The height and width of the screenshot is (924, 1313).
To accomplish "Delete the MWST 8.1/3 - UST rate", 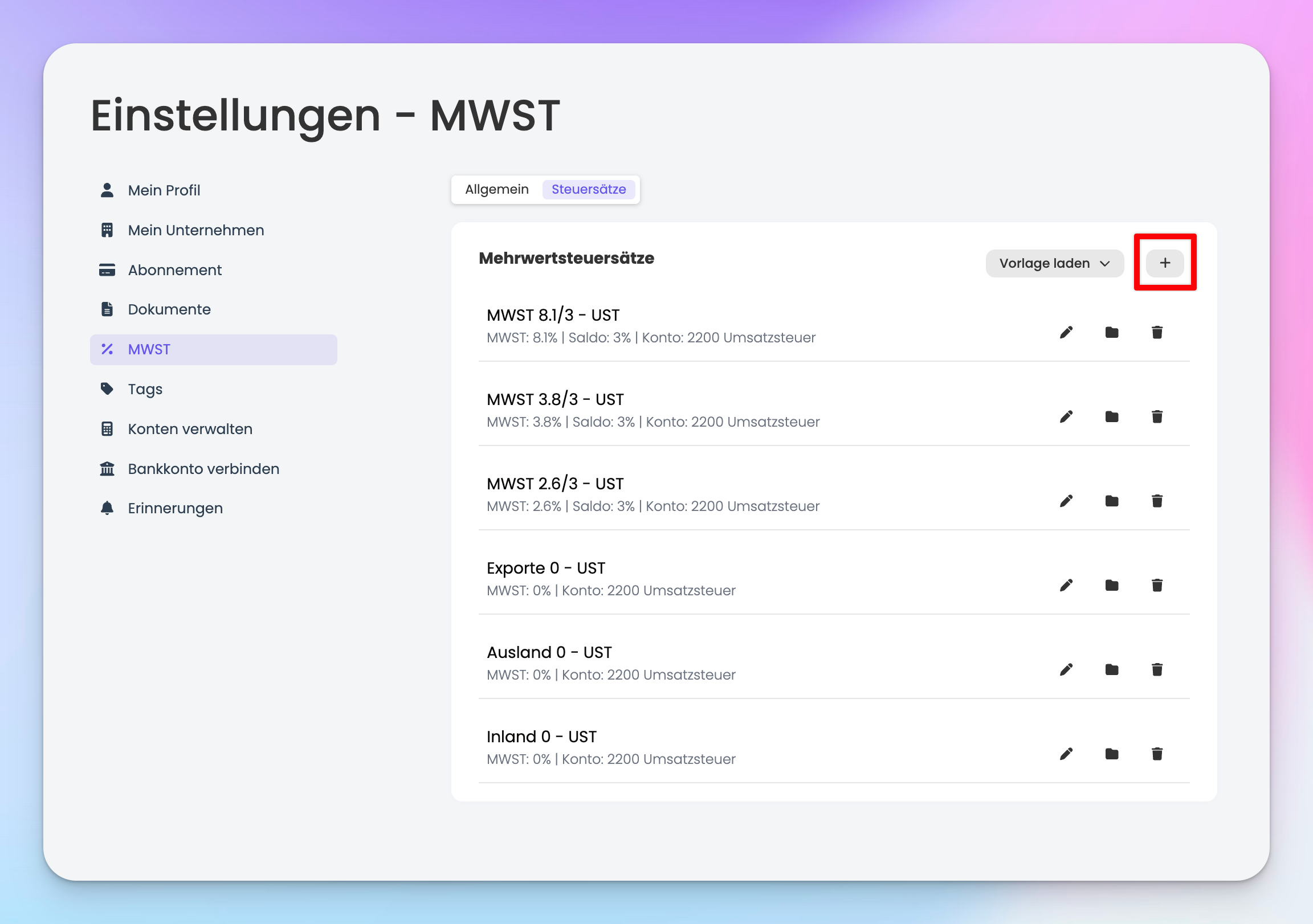I will click(x=1156, y=332).
